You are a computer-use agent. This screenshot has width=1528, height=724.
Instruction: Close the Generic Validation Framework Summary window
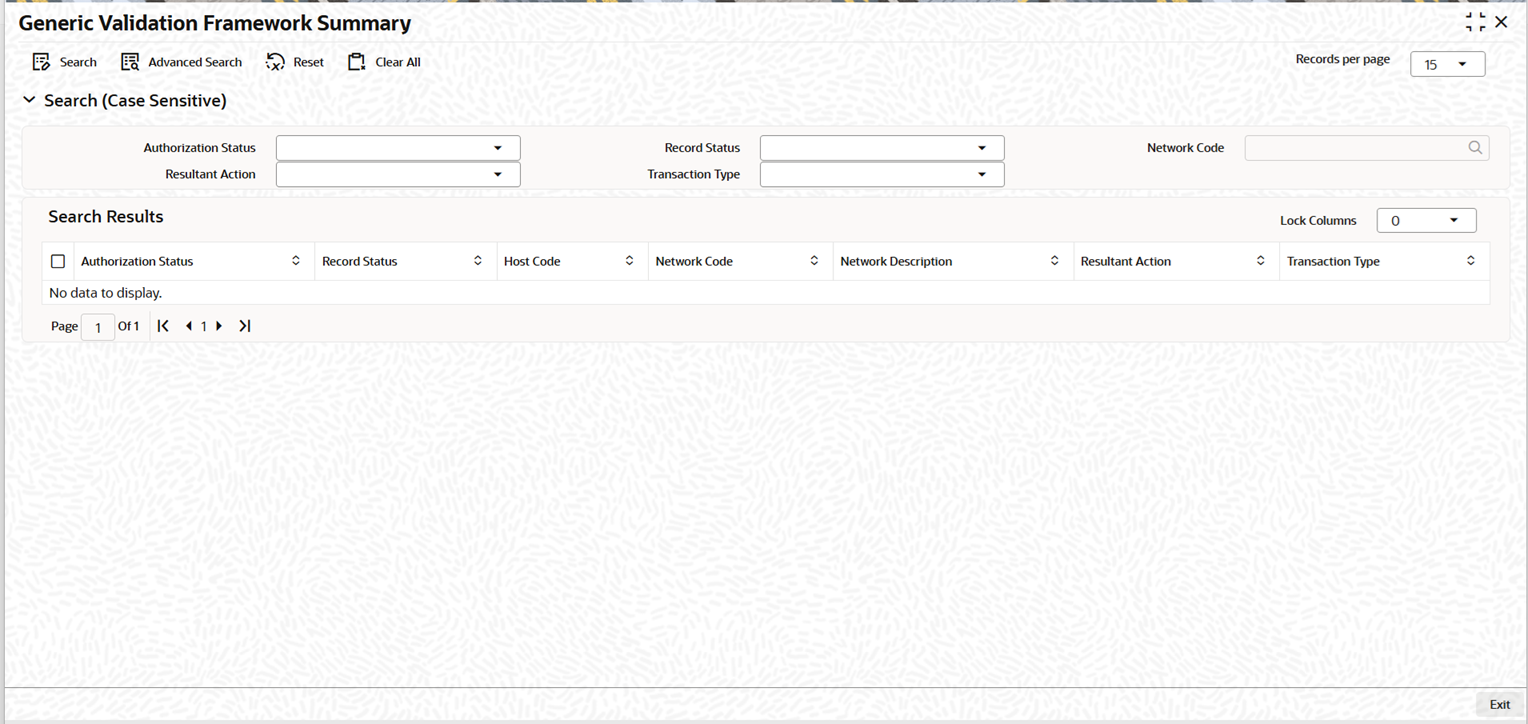1501,22
